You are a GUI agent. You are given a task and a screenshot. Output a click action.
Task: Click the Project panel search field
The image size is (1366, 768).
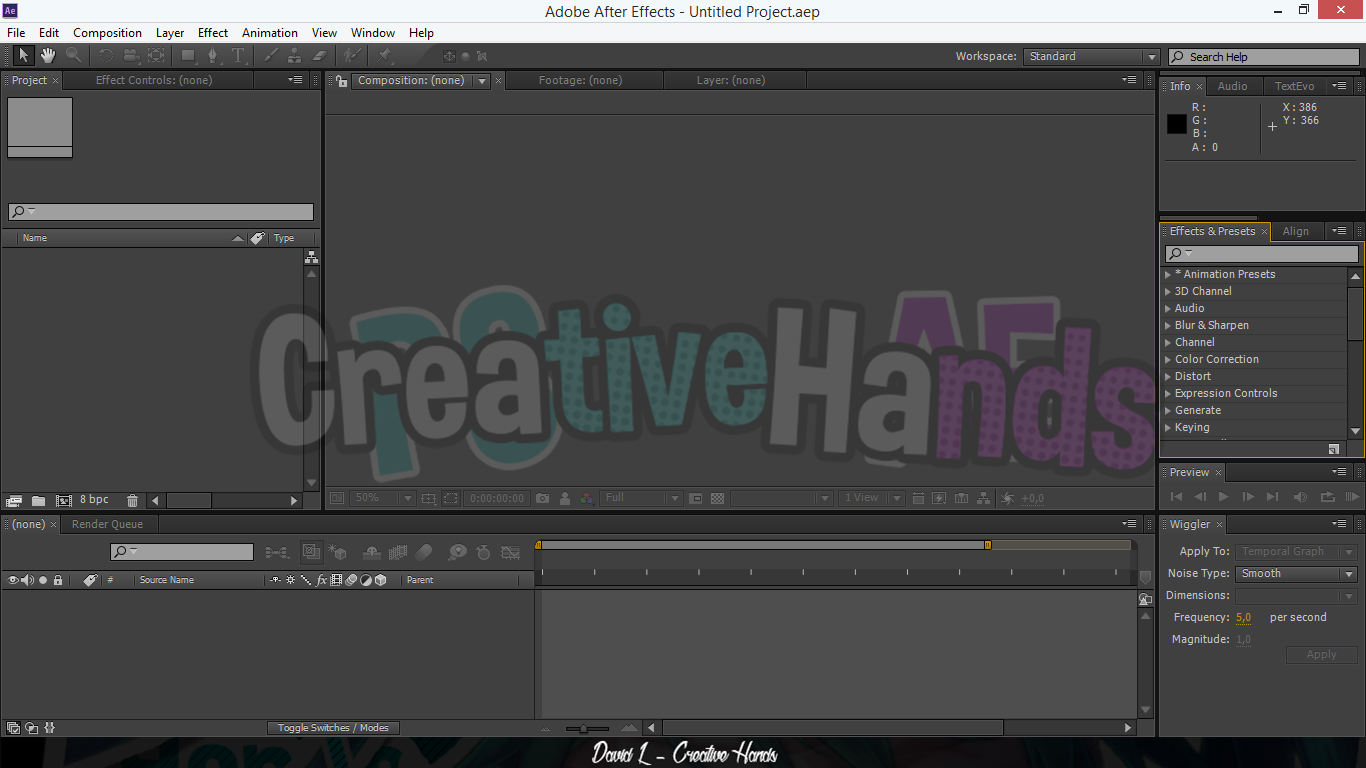pyautogui.click(x=161, y=212)
